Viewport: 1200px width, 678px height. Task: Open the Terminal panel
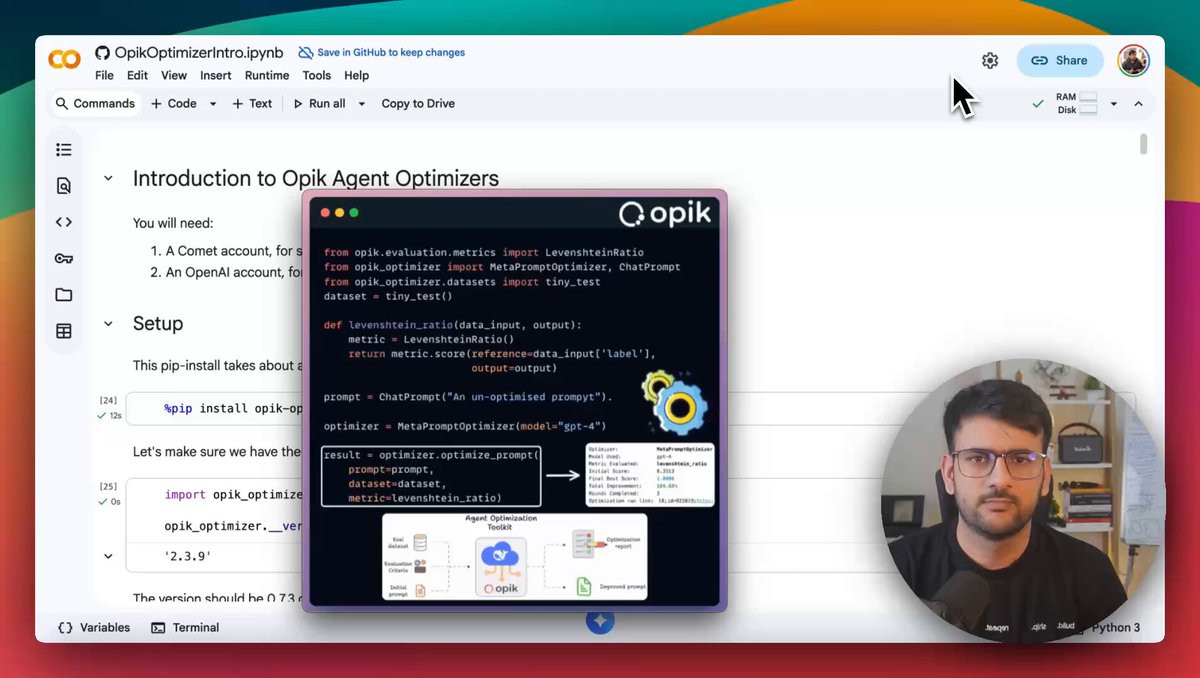(x=185, y=628)
